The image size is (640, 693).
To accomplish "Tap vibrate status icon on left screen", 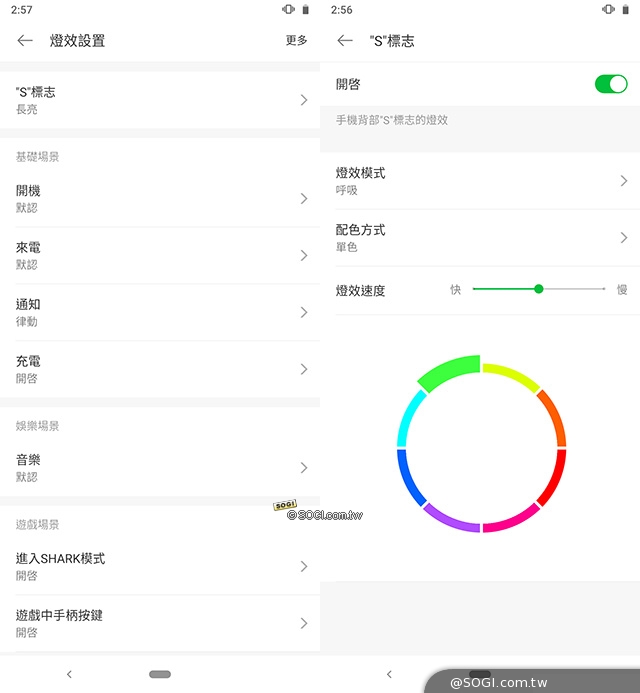I will click(289, 9).
